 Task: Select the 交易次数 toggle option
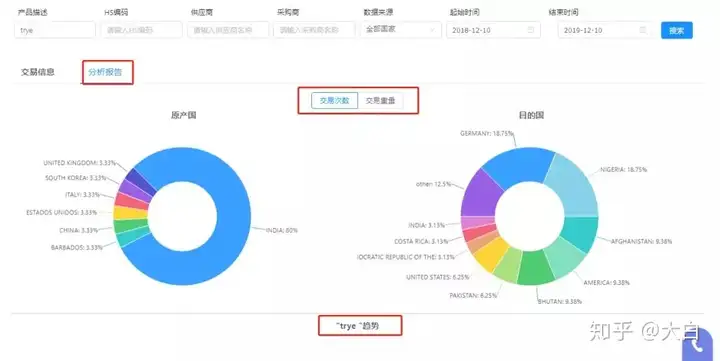334,101
